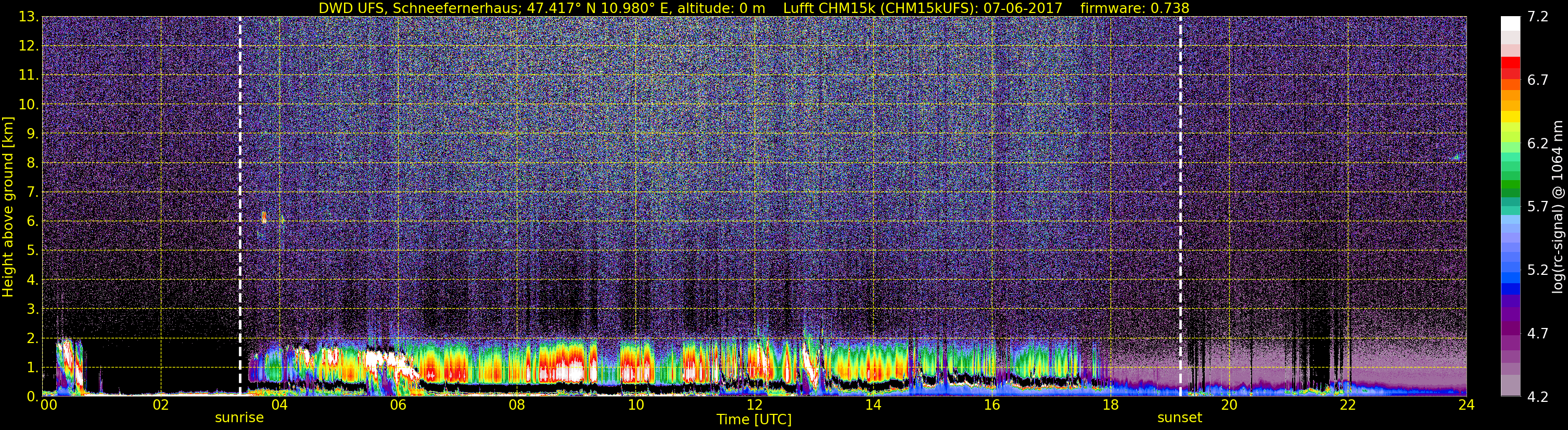This screenshot has width=1568, height=430.
Task: Click the colorbar value '6.2'
Action: click(1538, 144)
